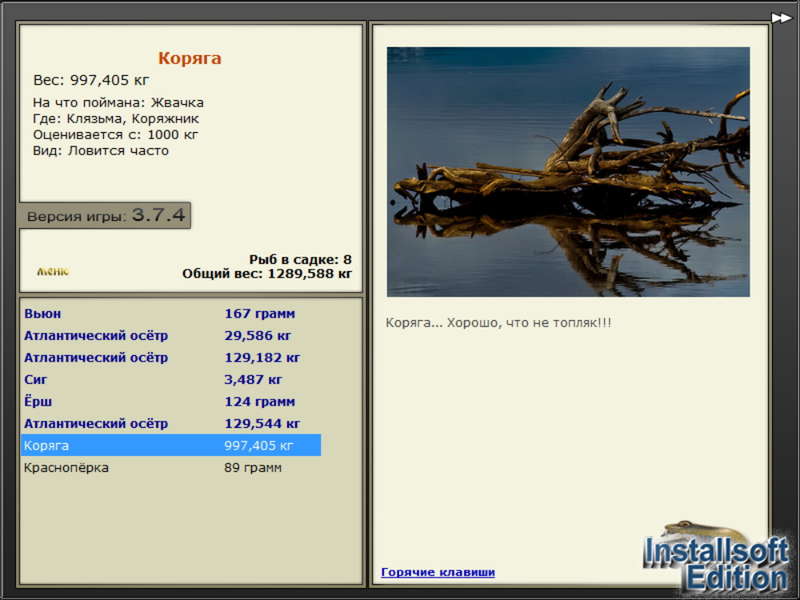Click the driftwood snag photo
Viewport: 800px width, 600px height.
(568, 172)
